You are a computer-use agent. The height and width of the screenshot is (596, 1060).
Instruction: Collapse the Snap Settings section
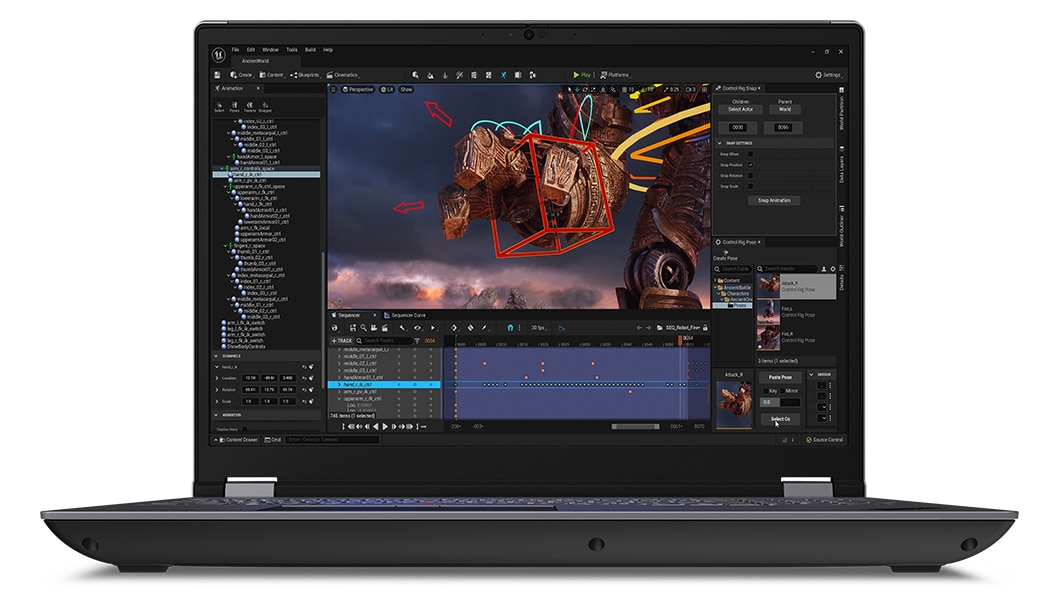coord(719,144)
